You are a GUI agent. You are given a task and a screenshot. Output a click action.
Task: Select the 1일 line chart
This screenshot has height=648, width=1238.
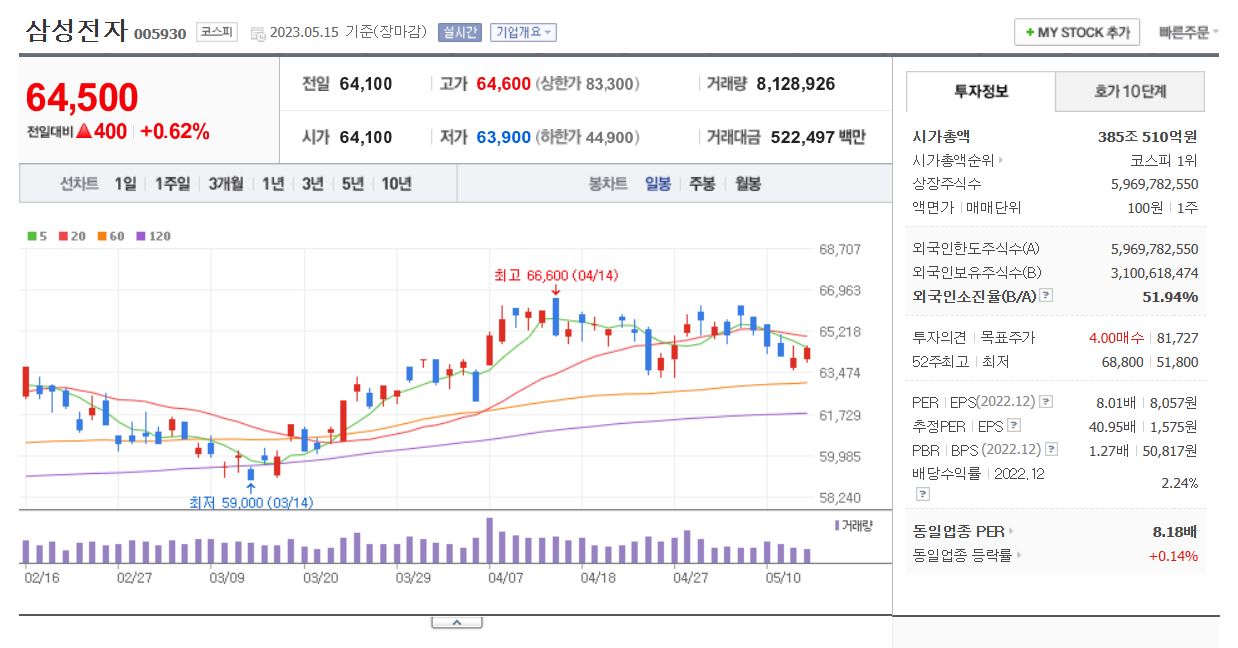[125, 184]
